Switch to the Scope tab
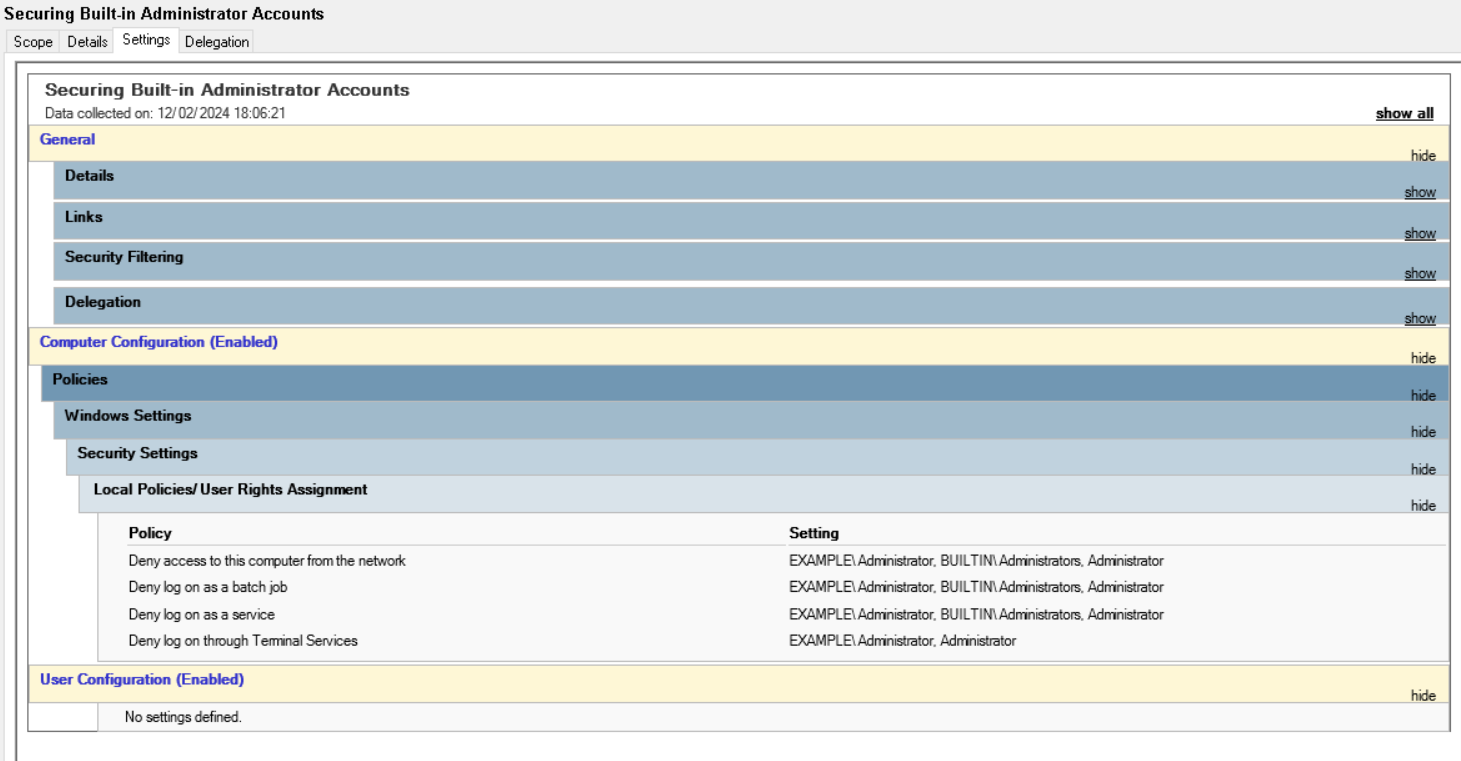This screenshot has width=1461, height=761. click(33, 42)
